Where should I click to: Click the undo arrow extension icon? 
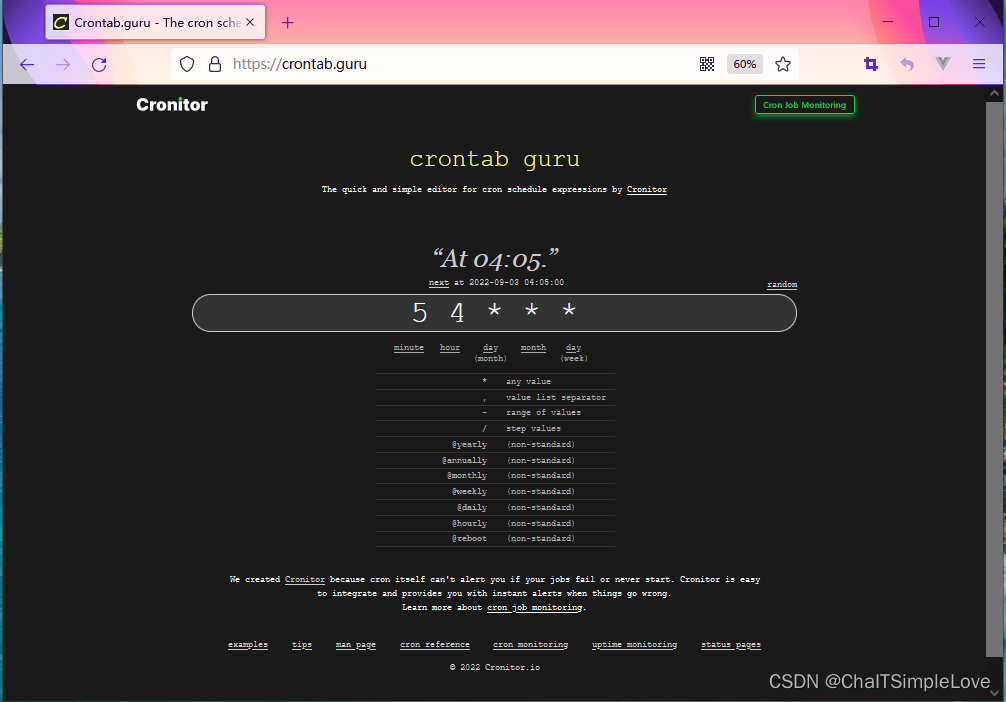(x=907, y=64)
